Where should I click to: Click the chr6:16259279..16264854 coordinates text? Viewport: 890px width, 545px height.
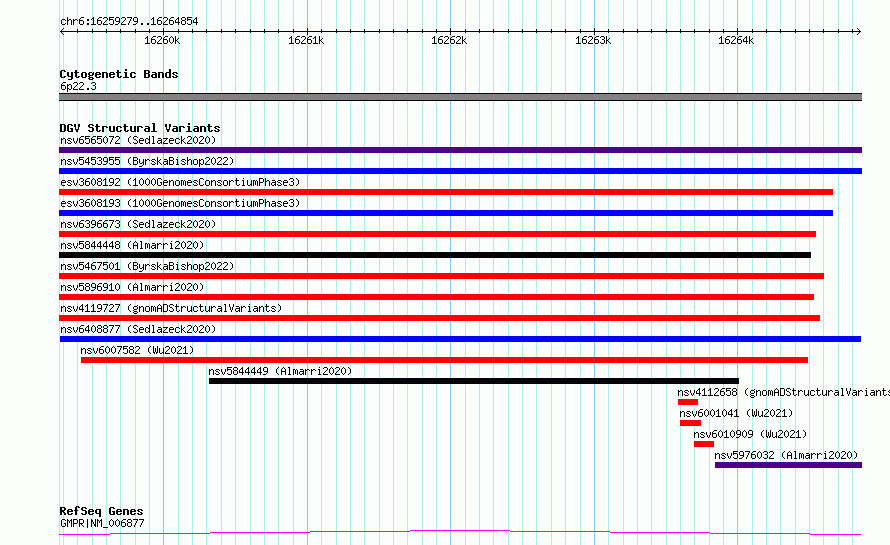click(x=129, y=22)
